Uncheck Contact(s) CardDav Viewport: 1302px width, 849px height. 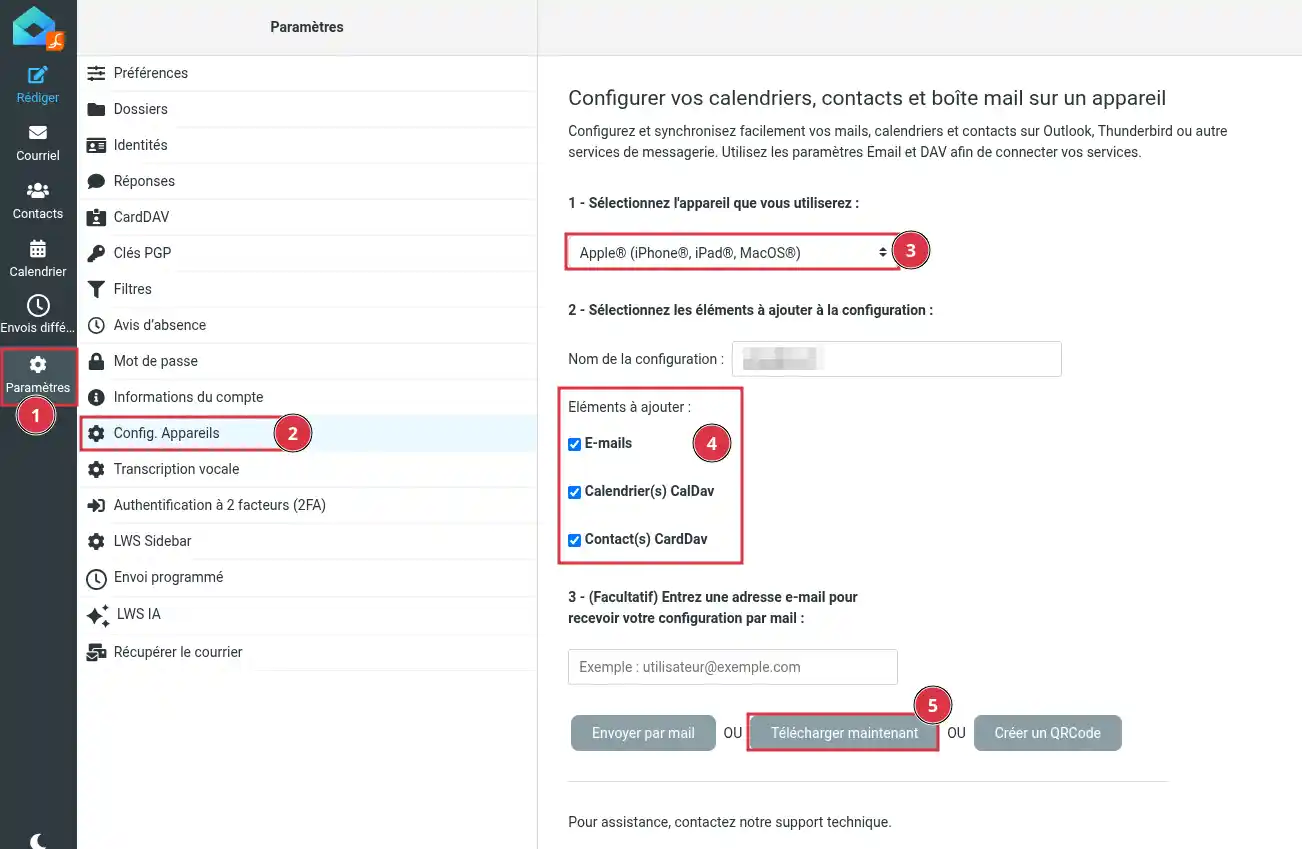pyautogui.click(x=574, y=539)
